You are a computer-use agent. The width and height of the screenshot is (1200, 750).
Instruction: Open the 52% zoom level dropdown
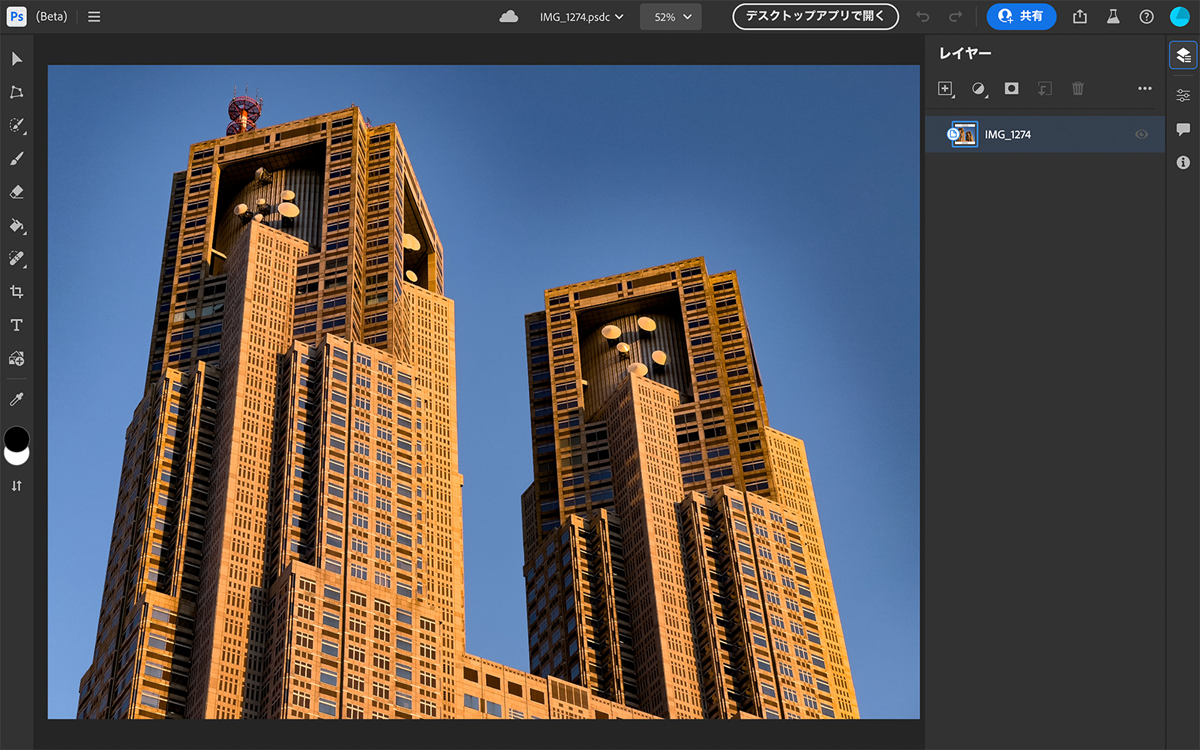671,17
